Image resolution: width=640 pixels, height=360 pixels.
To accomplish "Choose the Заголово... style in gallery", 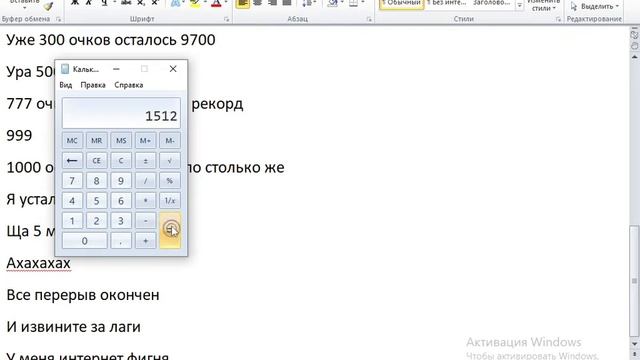I will point(492,4).
